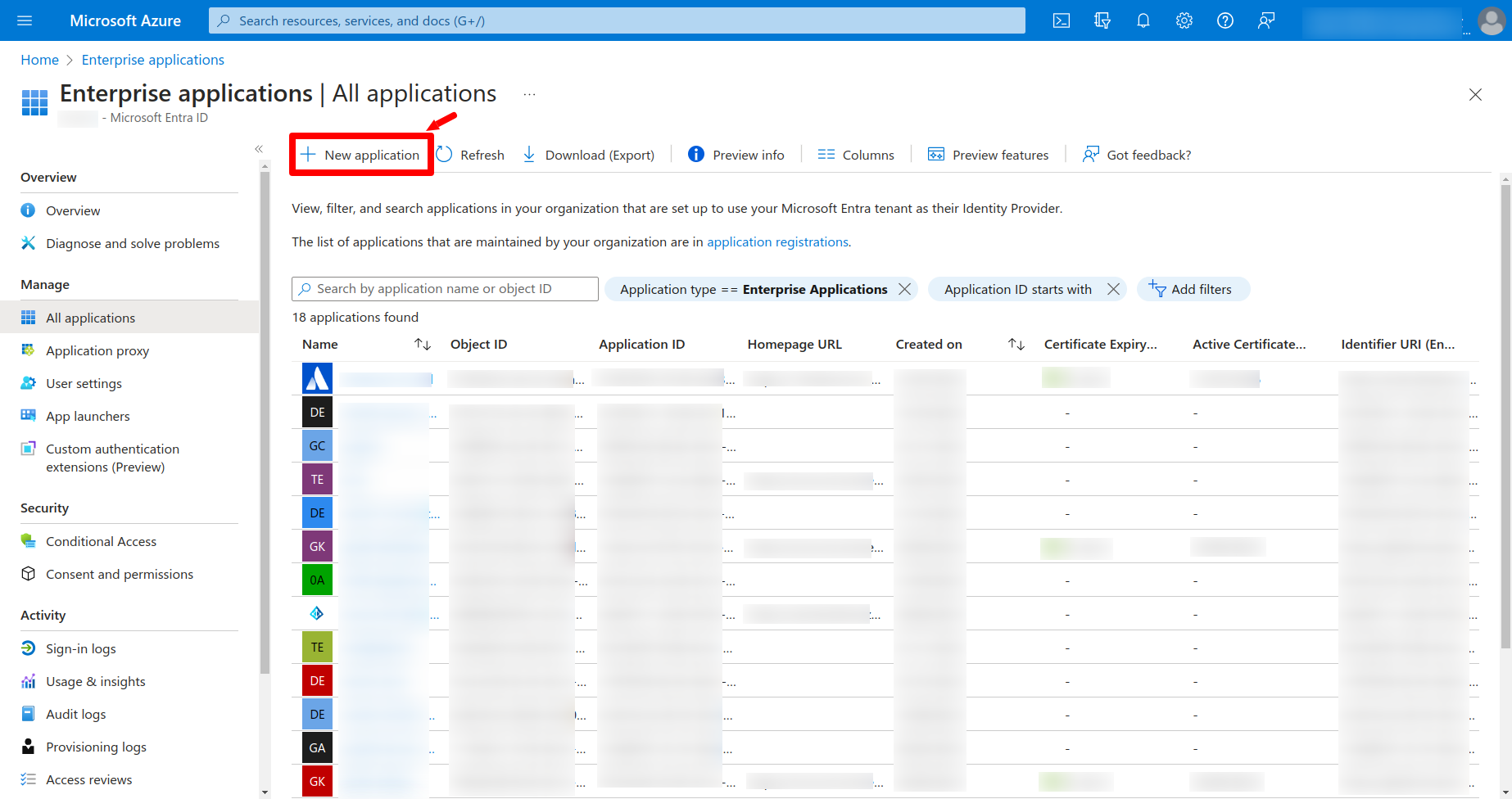Collapse the left navigation pane
Image resolution: width=1512 pixels, height=799 pixels.
pyautogui.click(x=259, y=149)
